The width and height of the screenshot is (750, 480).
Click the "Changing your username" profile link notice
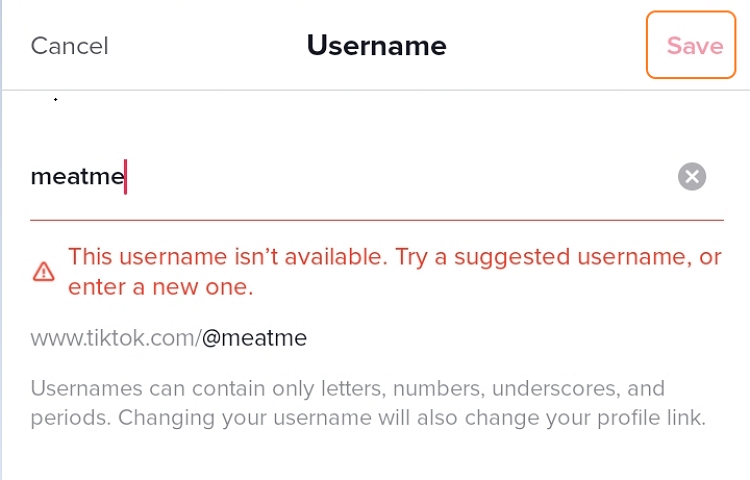[412, 417]
